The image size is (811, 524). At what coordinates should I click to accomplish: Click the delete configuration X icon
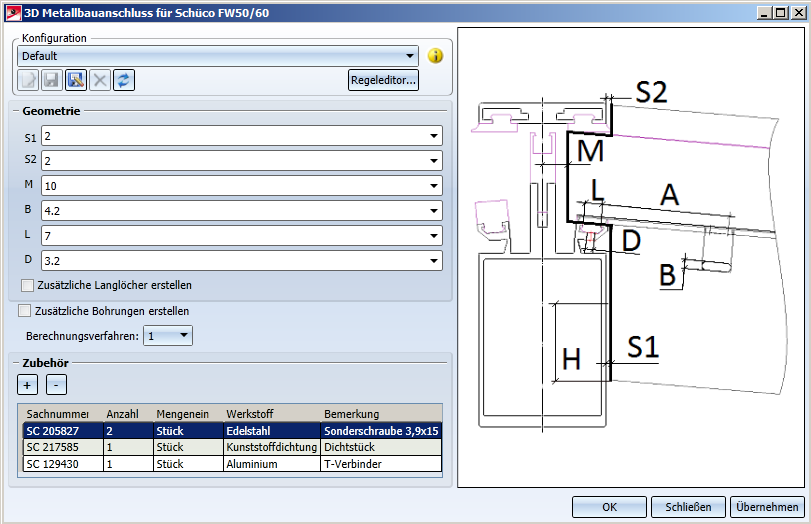tap(100, 80)
